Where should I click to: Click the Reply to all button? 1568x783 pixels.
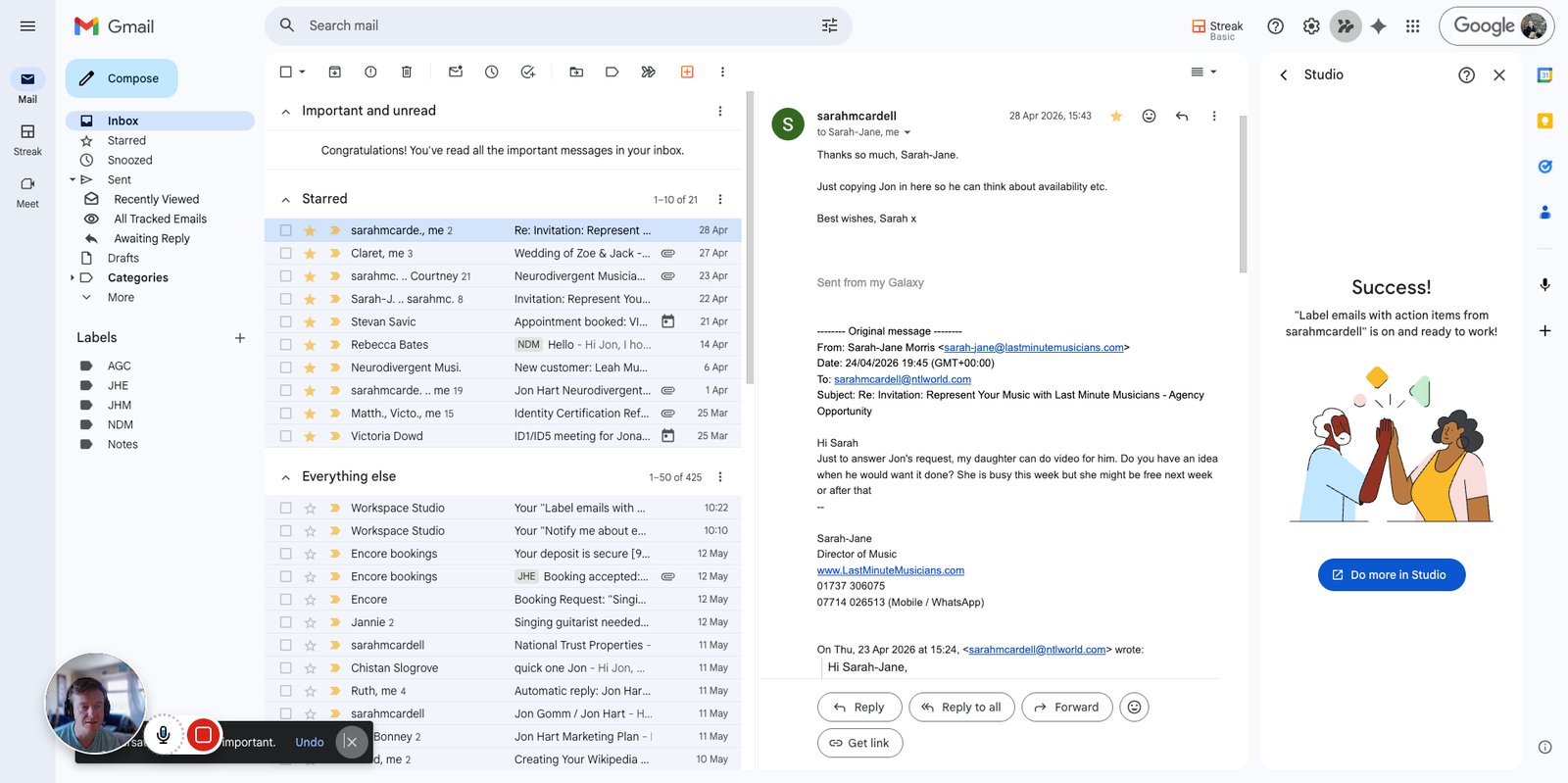click(960, 707)
